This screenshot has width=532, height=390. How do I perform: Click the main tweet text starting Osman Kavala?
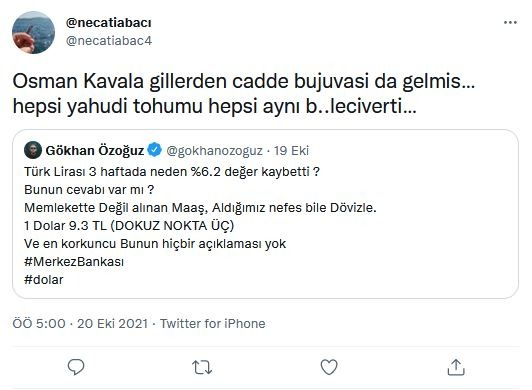pos(244,94)
